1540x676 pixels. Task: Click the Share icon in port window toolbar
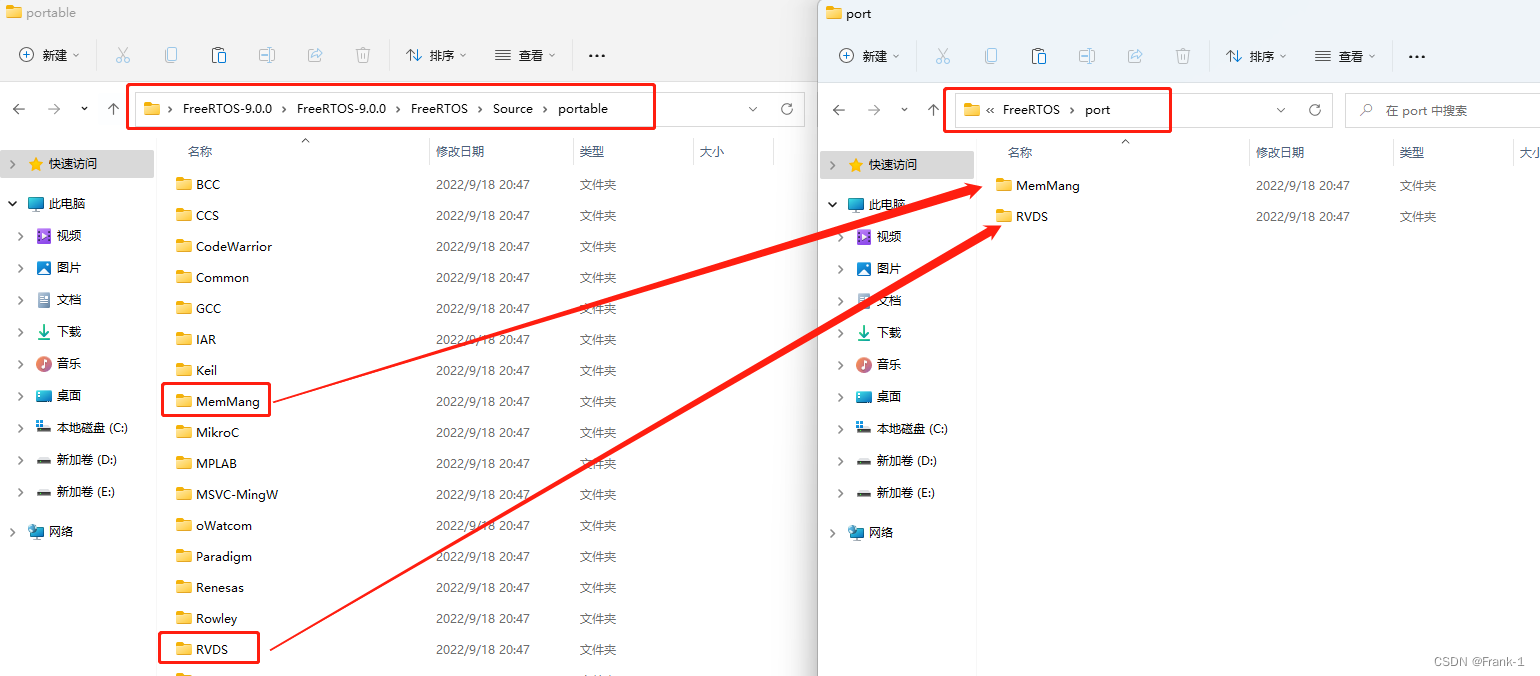click(1135, 56)
